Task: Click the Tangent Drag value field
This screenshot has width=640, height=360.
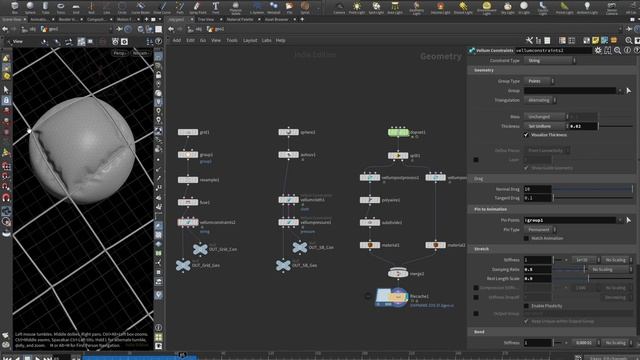Action: 538,198
